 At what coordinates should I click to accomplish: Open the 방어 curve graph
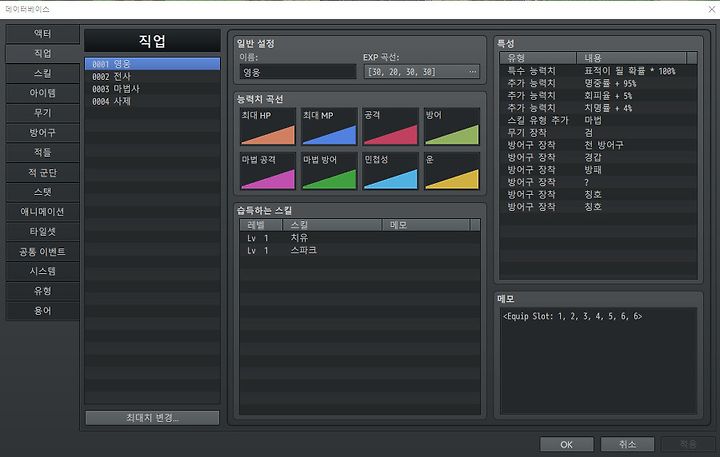pyautogui.click(x=452, y=127)
